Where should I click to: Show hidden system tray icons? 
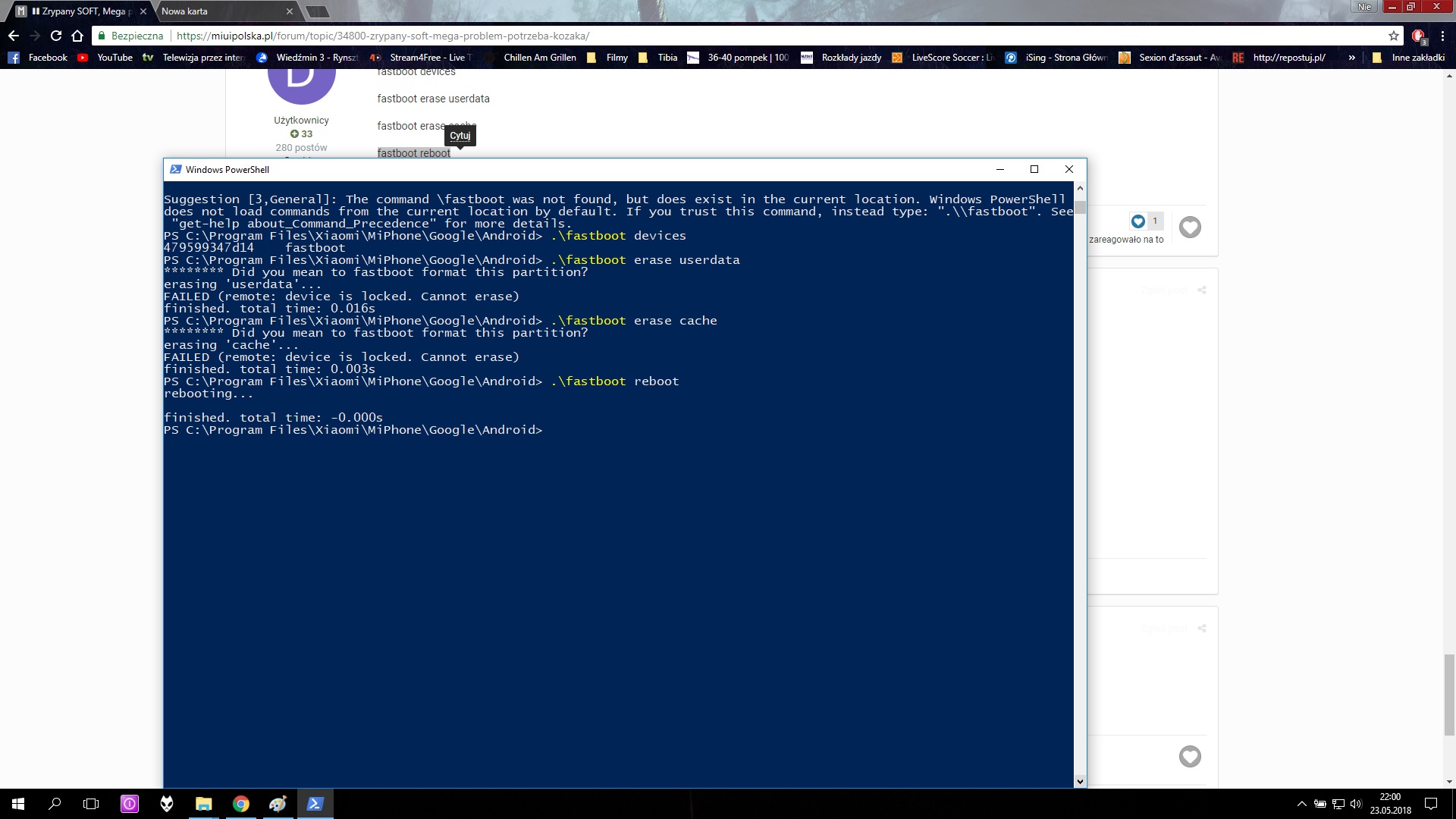pyautogui.click(x=1302, y=804)
